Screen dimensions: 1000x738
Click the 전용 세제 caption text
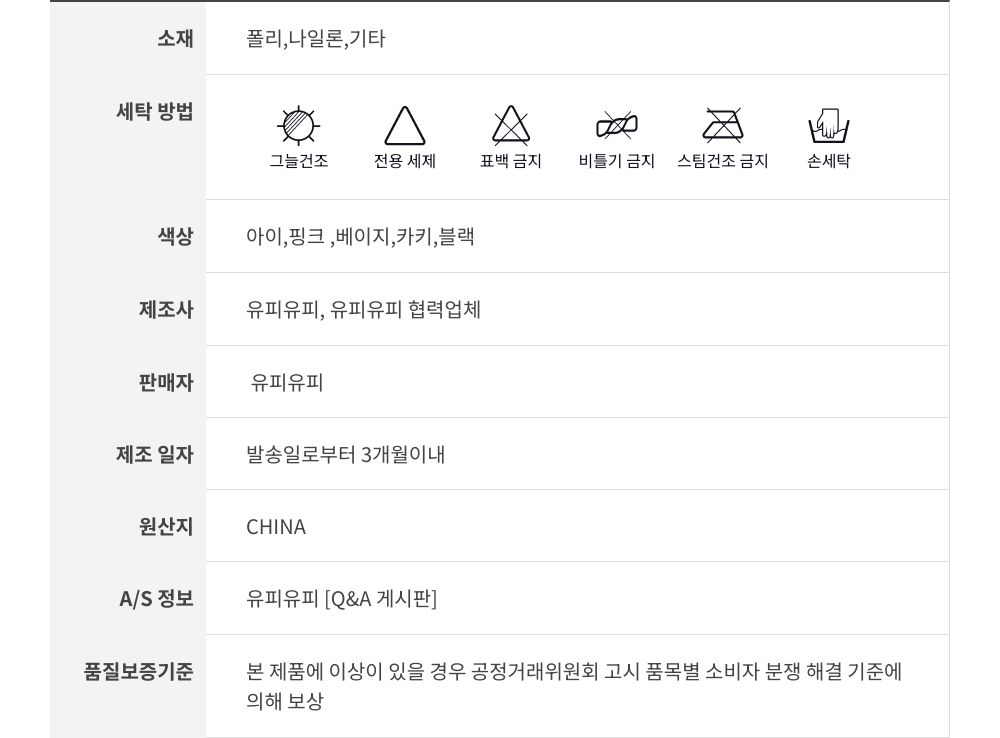tap(405, 161)
